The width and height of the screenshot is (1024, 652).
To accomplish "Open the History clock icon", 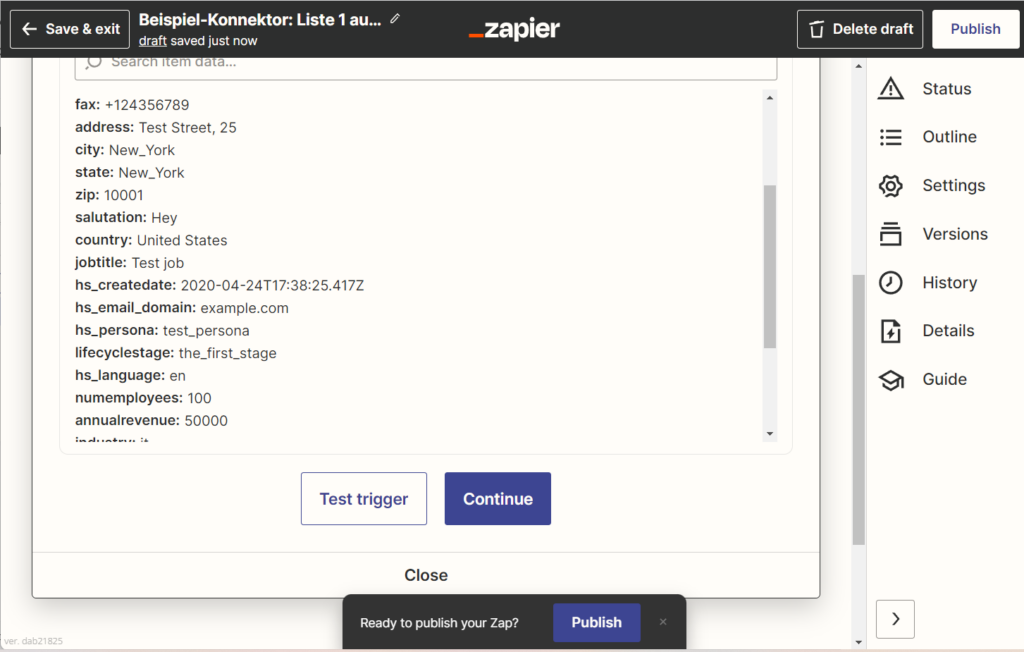I will pyautogui.click(x=891, y=283).
